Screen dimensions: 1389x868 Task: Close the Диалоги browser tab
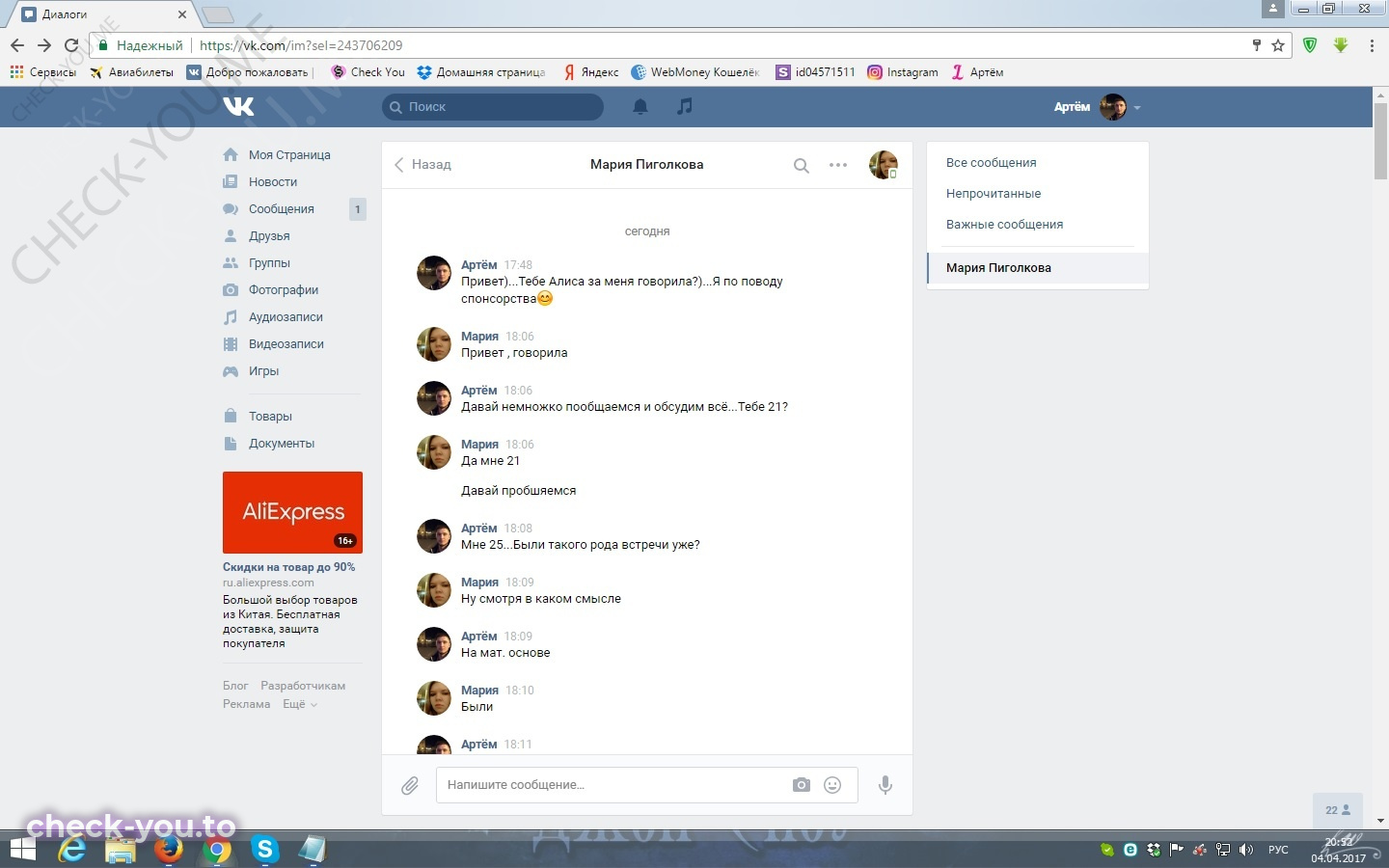tap(182, 14)
